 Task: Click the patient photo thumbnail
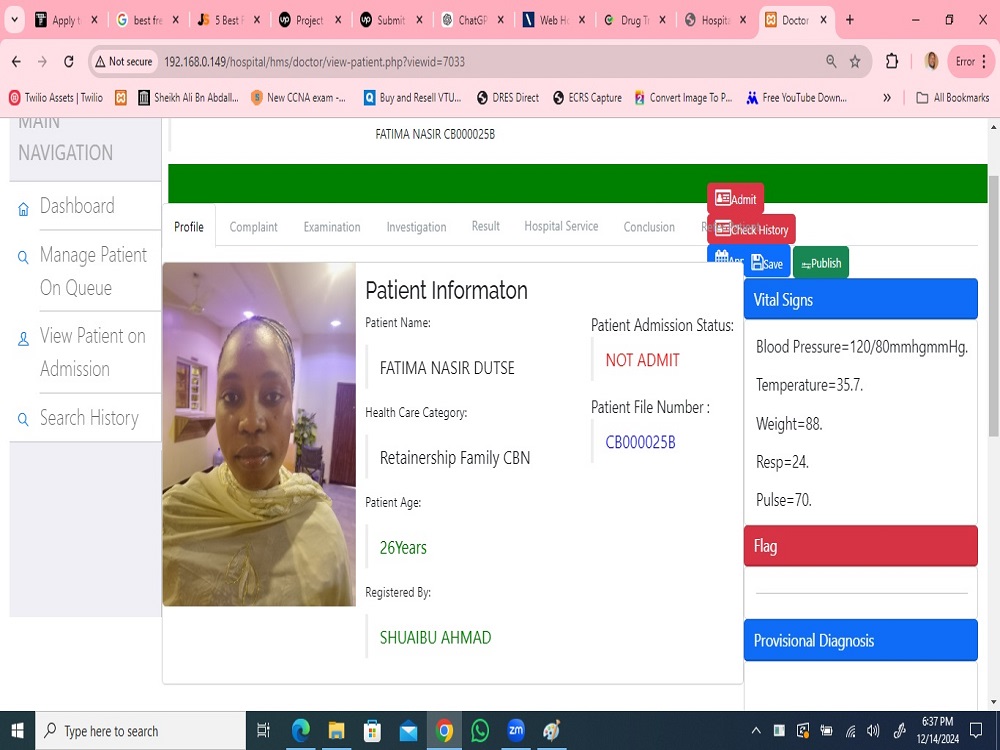pos(259,434)
